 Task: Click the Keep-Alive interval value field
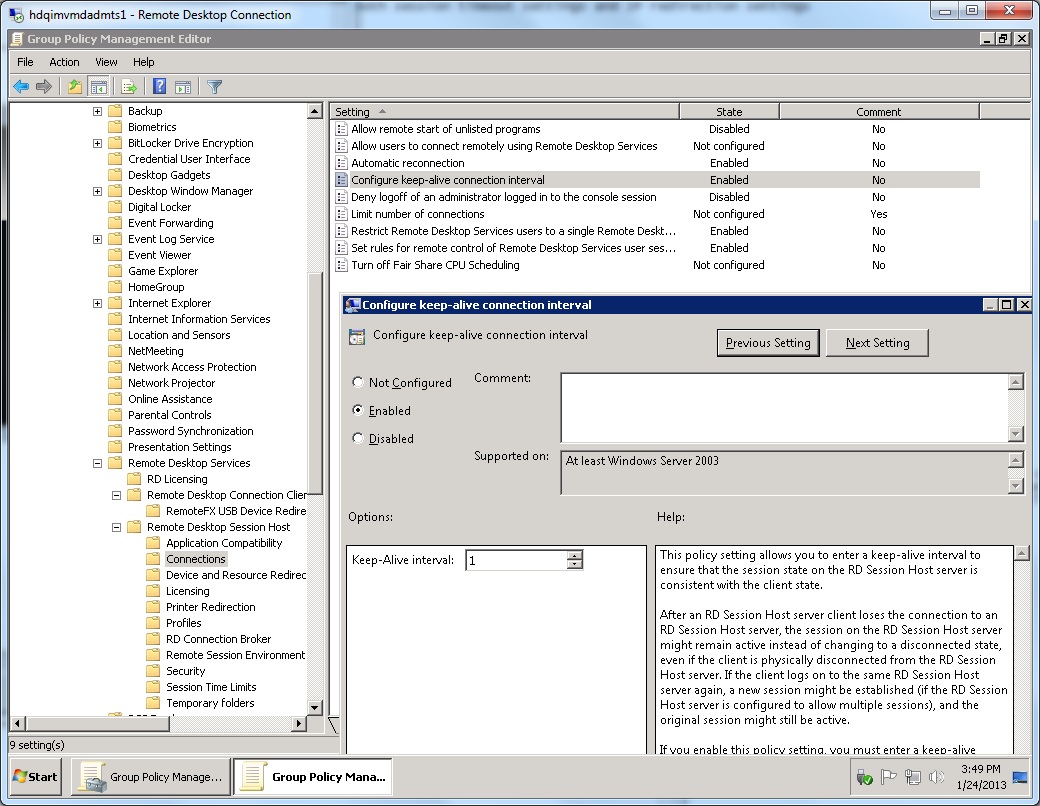coord(517,561)
